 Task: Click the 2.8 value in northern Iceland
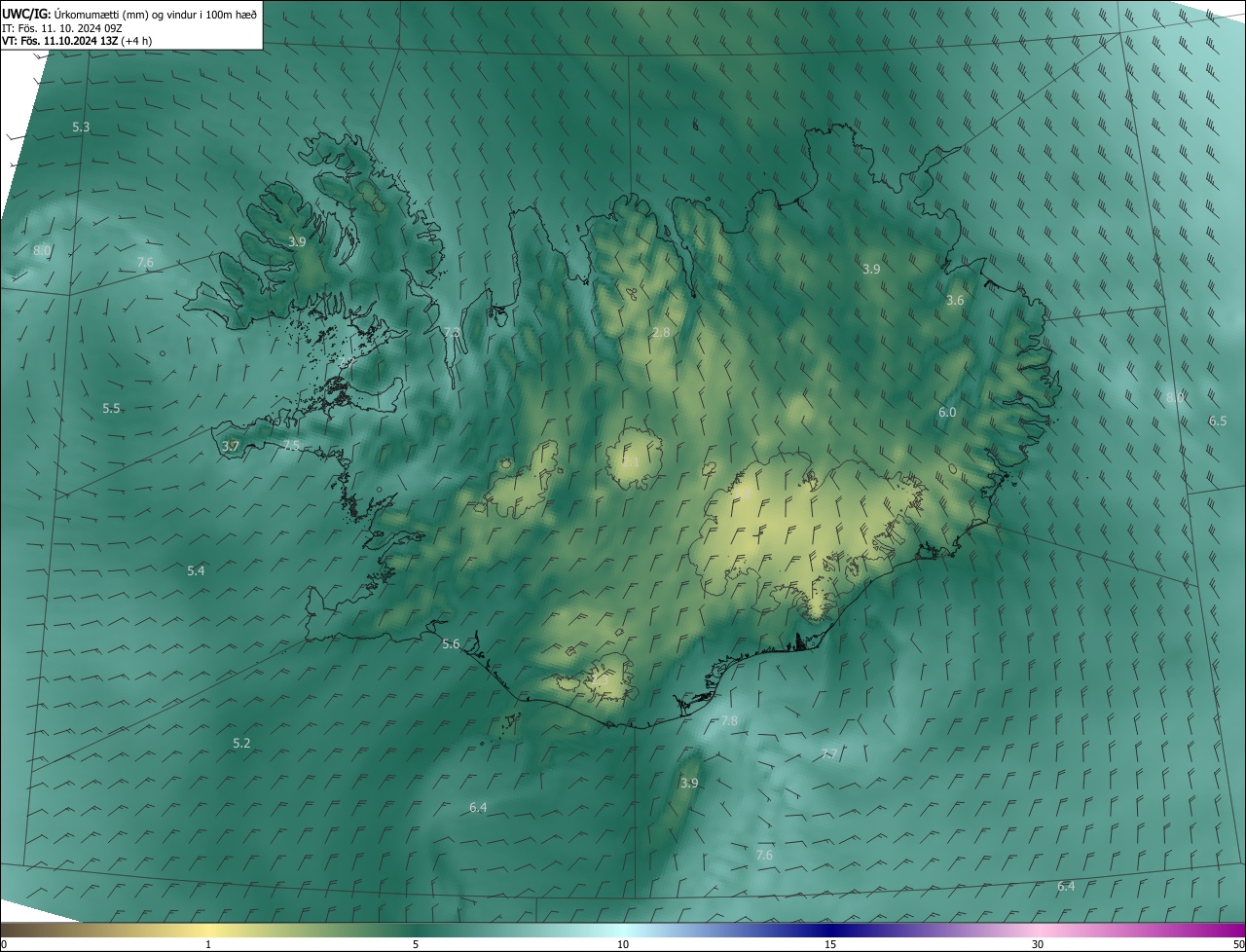point(661,333)
